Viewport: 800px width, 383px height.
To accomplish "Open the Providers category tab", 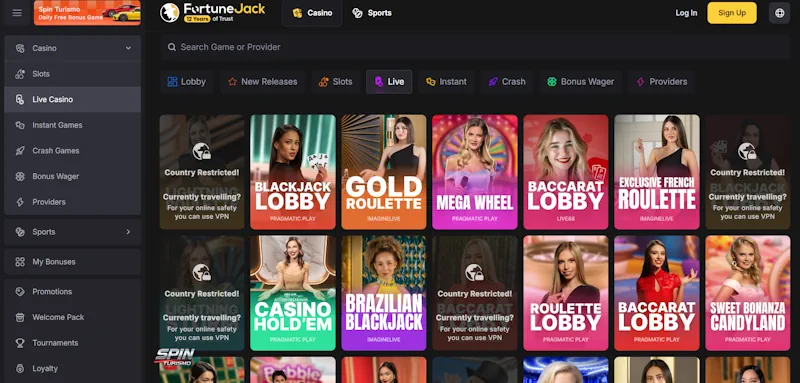I will coord(662,82).
